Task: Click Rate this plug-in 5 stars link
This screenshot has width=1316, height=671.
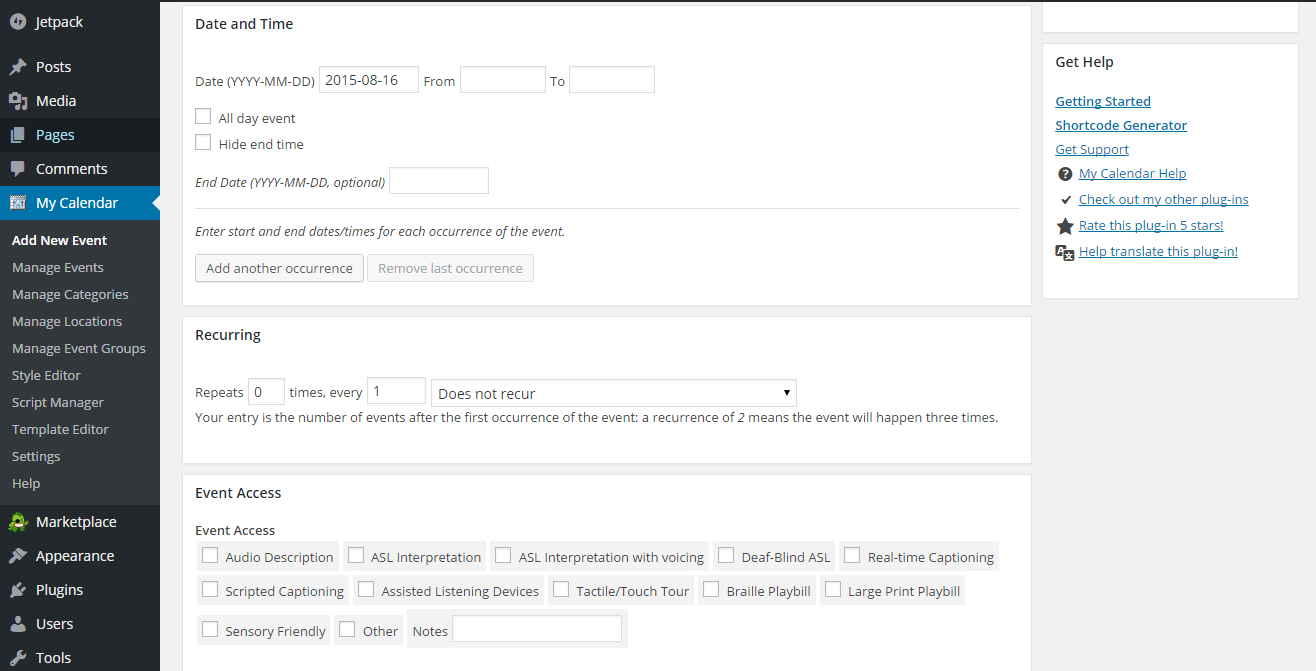Action: click(1151, 225)
